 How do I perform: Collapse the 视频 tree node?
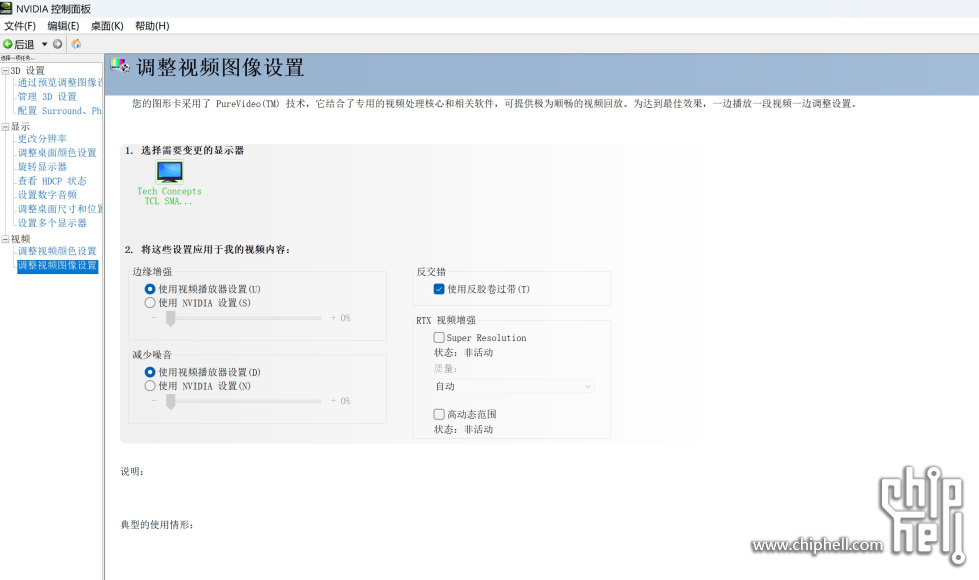[5, 239]
